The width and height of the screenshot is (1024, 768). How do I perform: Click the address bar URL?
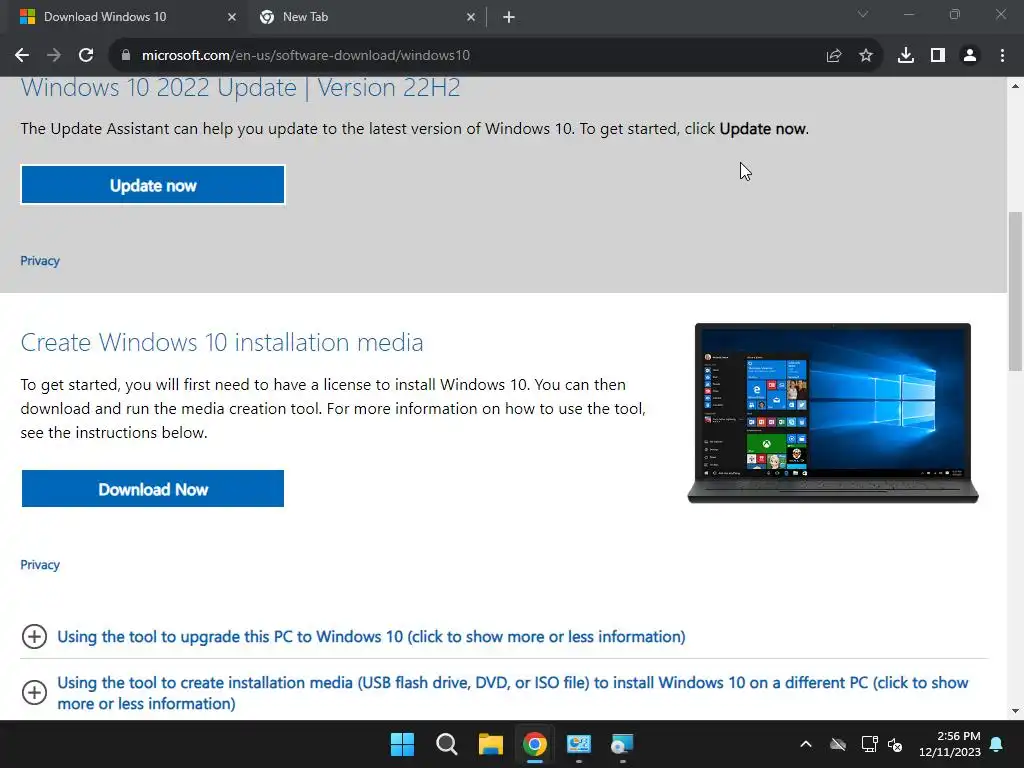point(306,56)
